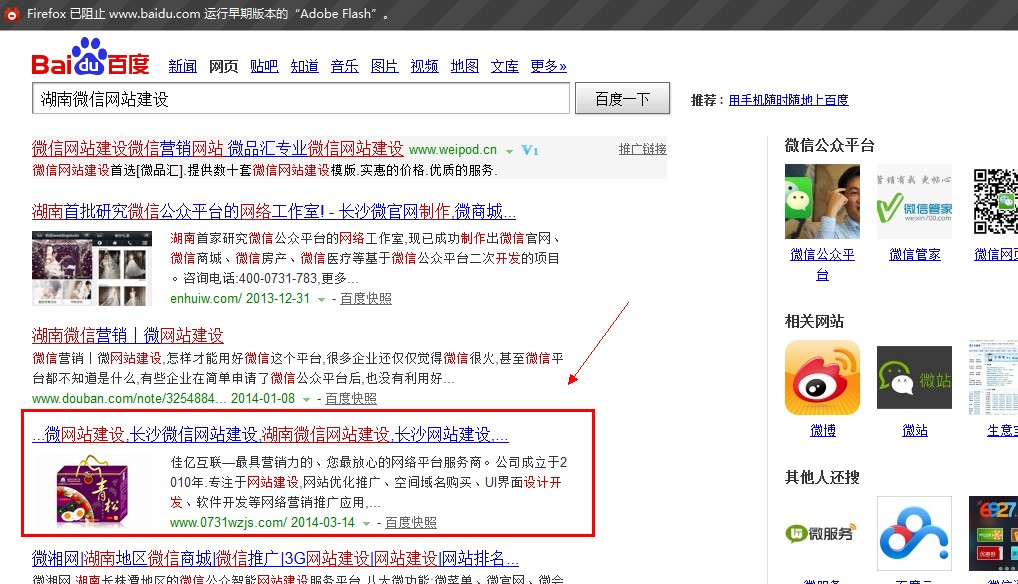
Task: Open the 更多» more products link
Action: pyautogui.click(x=549, y=66)
